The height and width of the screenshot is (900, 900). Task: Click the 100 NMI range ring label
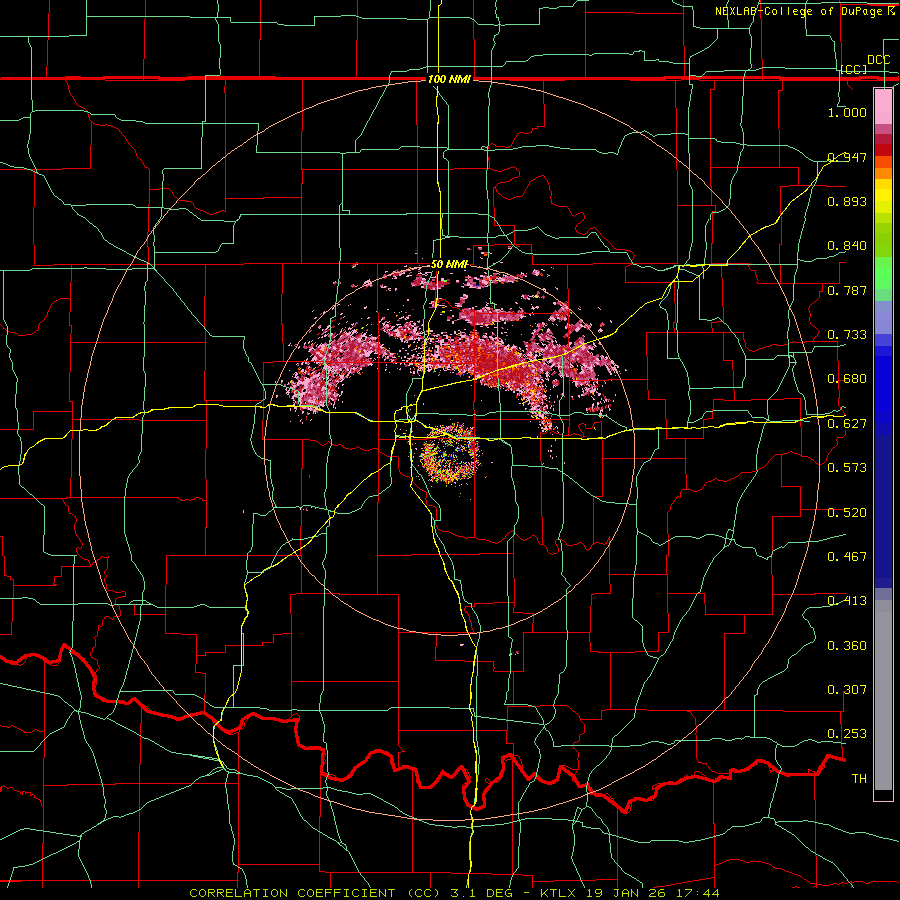[x=449, y=79]
